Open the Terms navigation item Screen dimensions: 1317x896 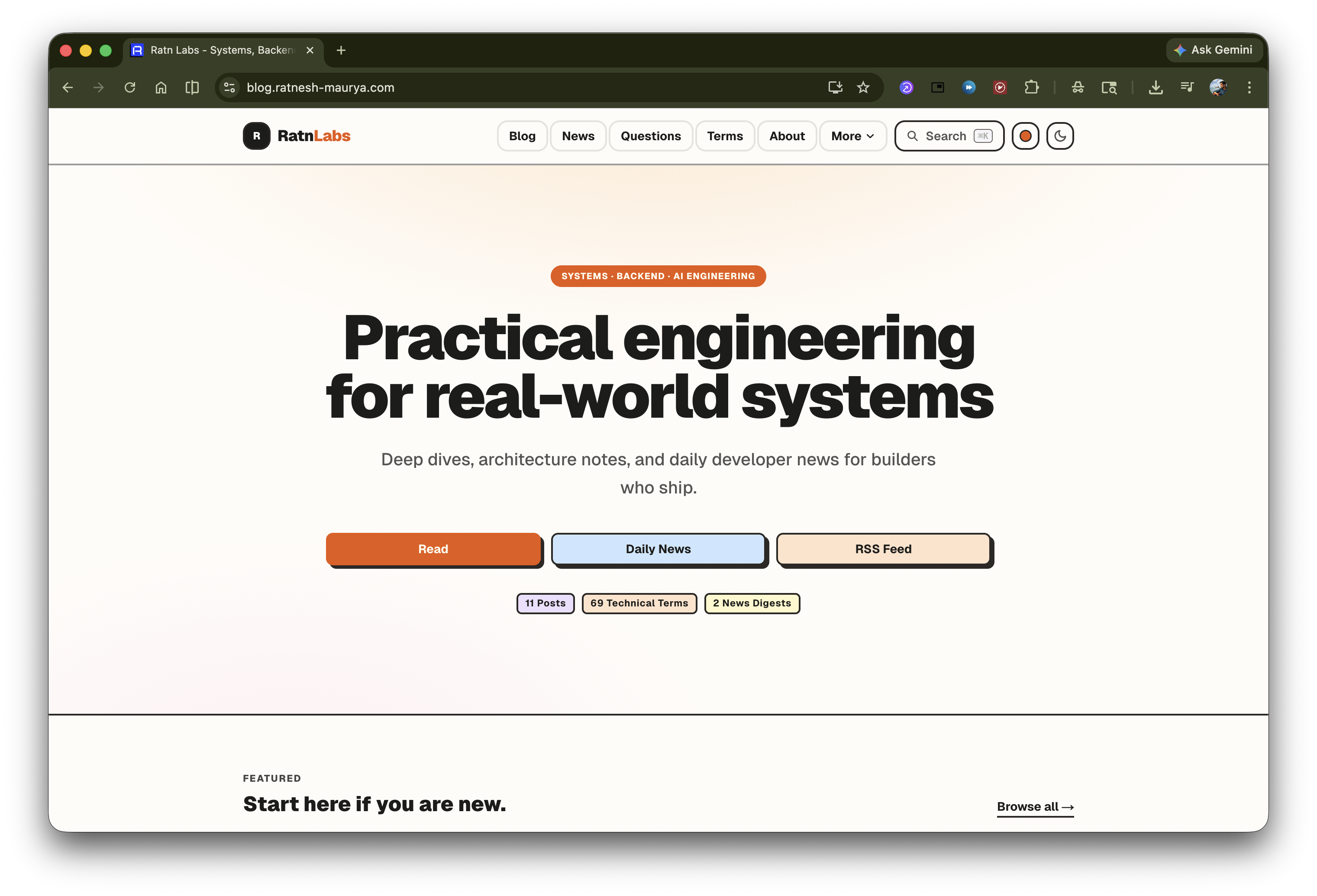tap(725, 136)
